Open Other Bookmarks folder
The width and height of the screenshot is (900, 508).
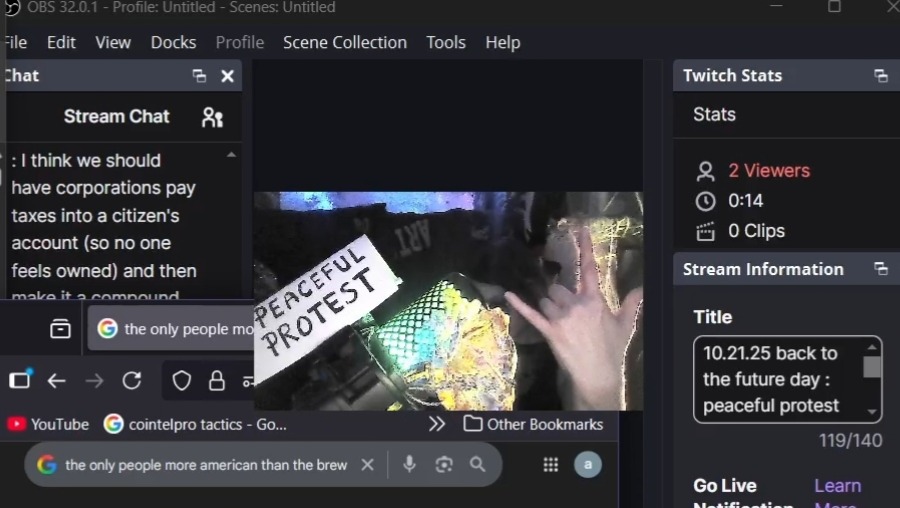533,424
